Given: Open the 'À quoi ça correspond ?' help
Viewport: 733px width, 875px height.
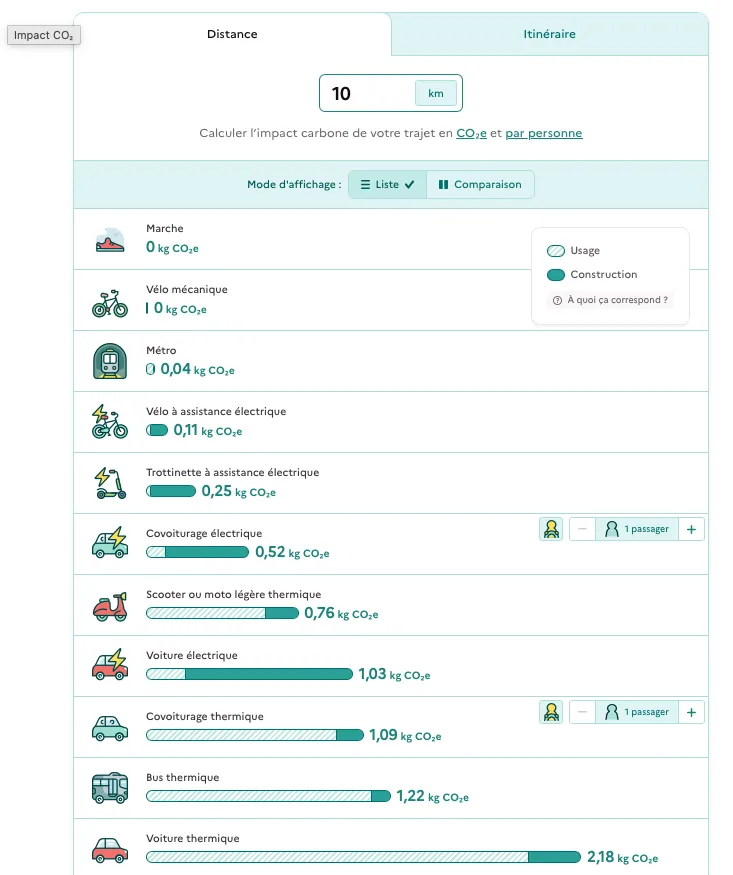Looking at the screenshot, I should point(610,300).
